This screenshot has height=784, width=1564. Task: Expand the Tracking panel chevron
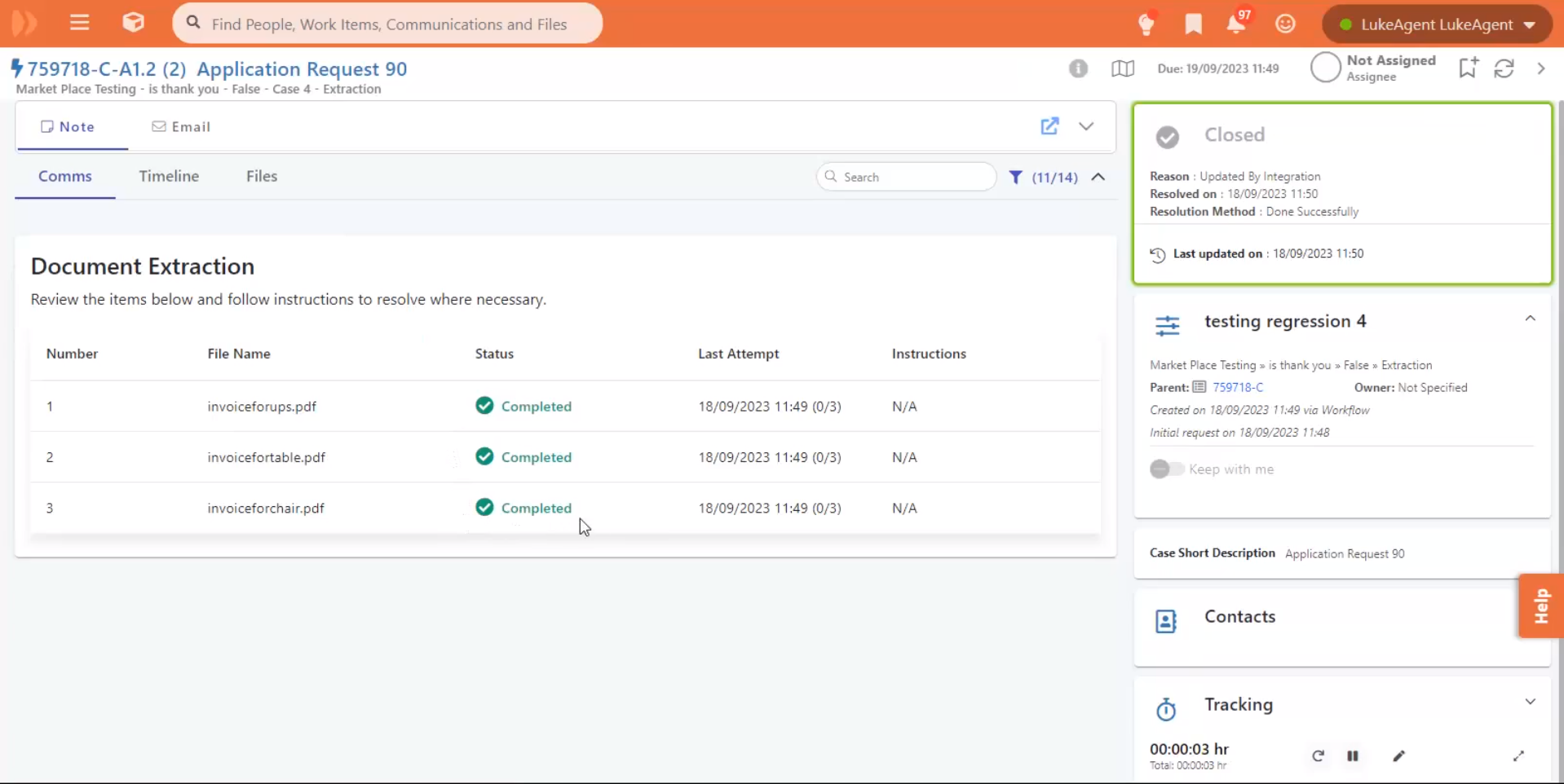click(x=1530, y=702)
